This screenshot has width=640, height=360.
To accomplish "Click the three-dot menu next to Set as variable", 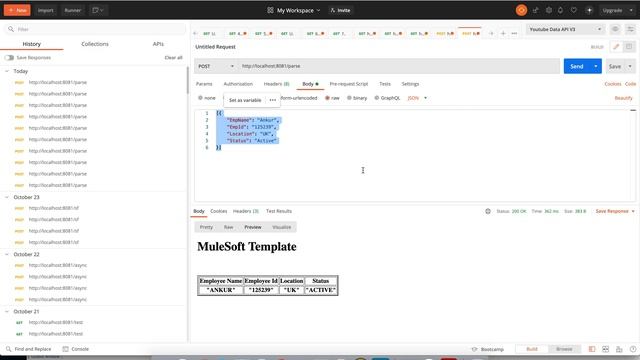I will (273, 100).
